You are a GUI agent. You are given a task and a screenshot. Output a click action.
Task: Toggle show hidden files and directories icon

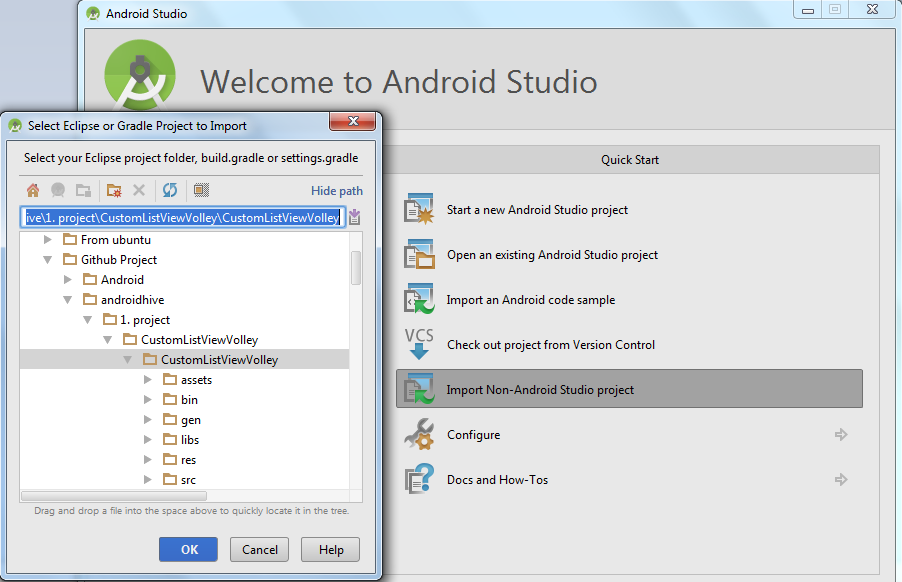click(x=201, y=190)
